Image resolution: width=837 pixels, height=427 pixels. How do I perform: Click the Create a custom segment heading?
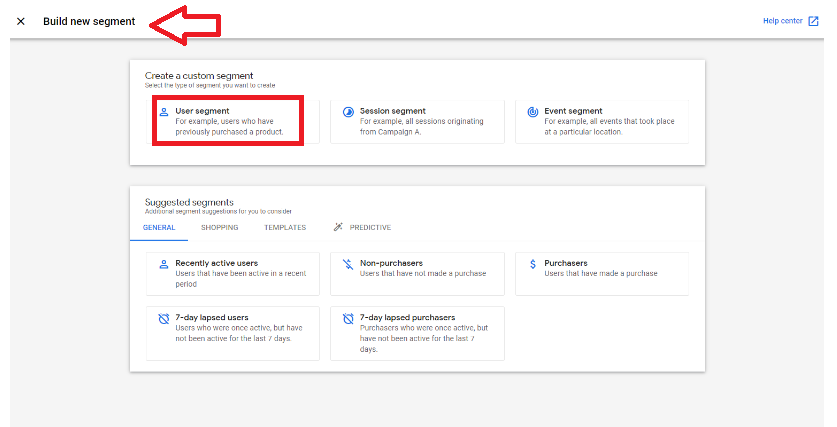pos(199,76)
